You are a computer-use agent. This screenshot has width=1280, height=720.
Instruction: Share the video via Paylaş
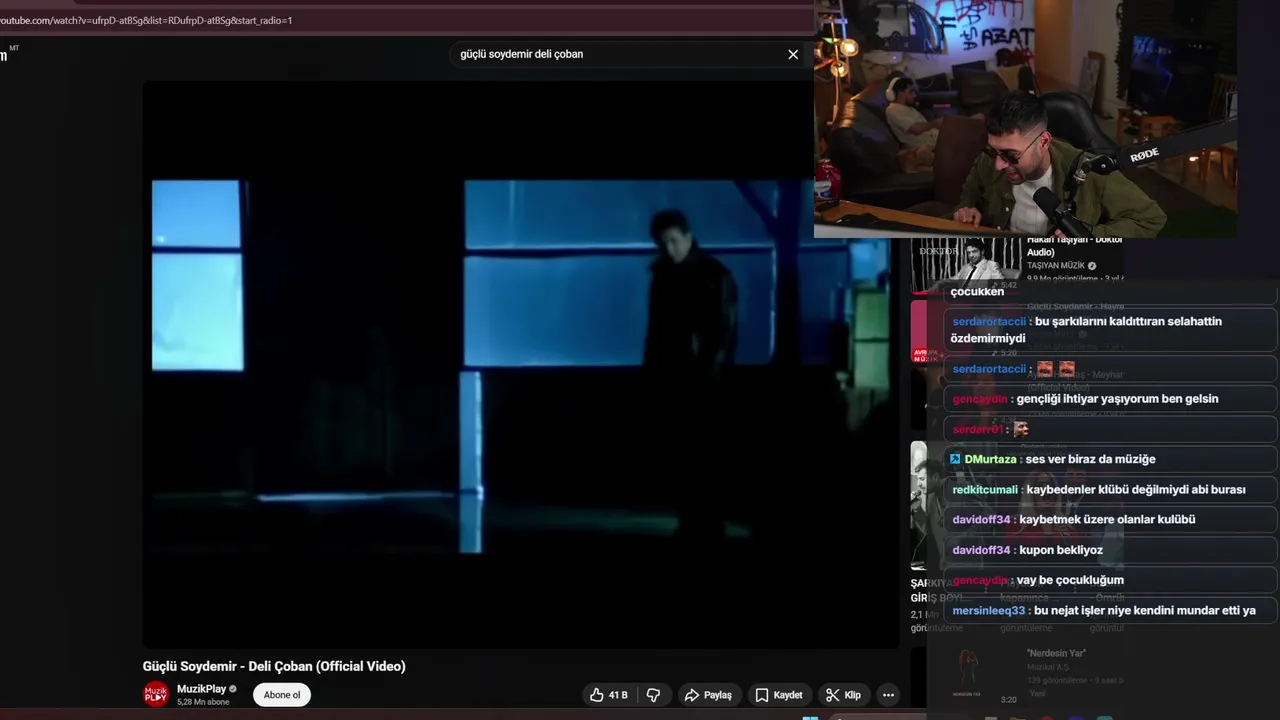tap(708, 695)
